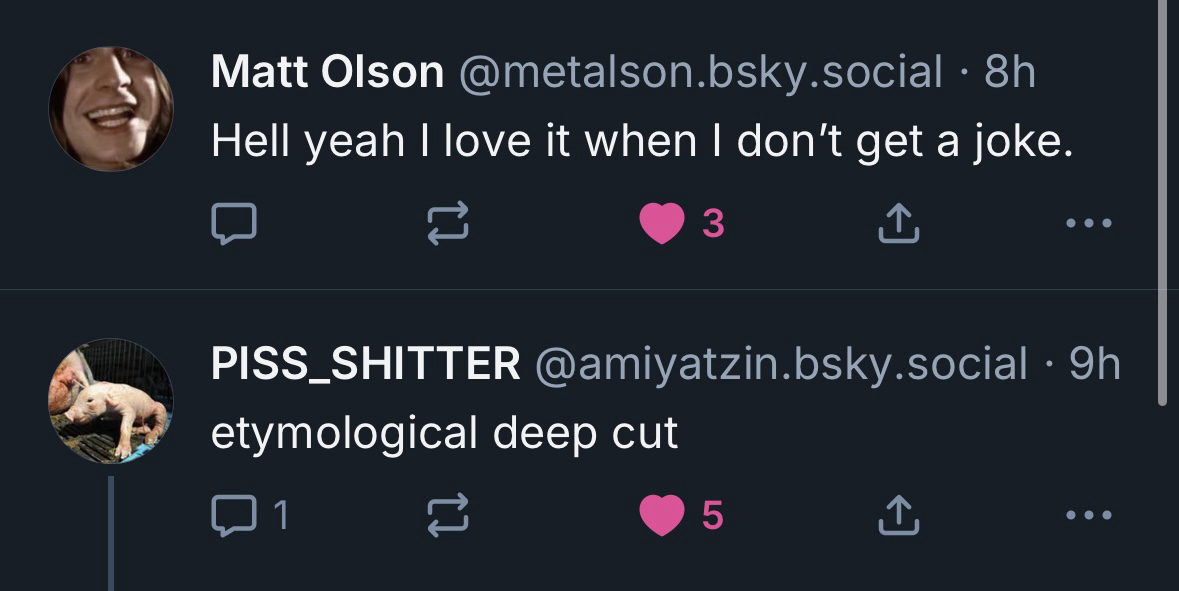Open the post text 'etymological deep cut'
Viewport: 1179px width, 591px height.
coord(444,433)
